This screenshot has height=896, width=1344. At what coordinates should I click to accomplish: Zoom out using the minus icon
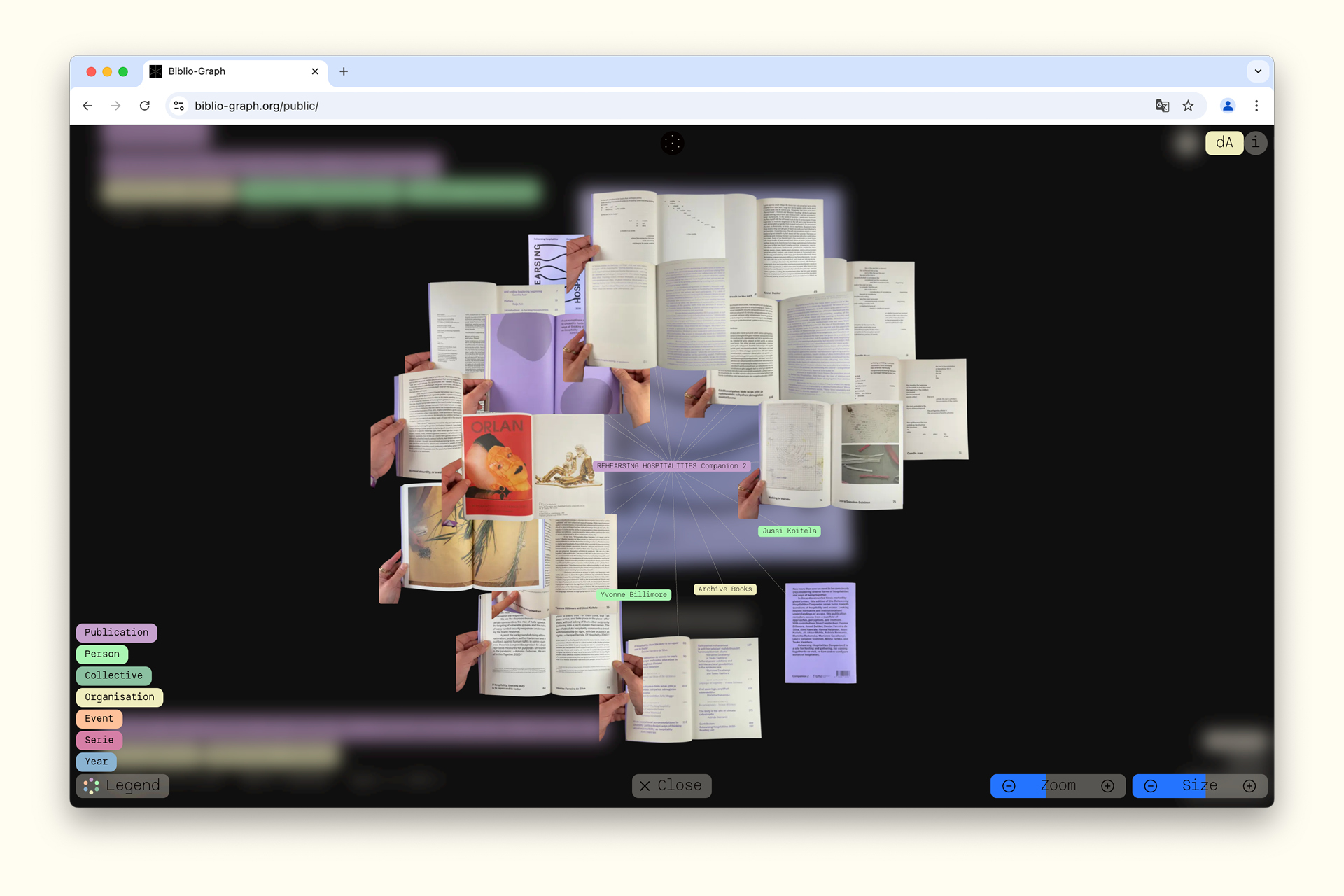pos(1009,785)
